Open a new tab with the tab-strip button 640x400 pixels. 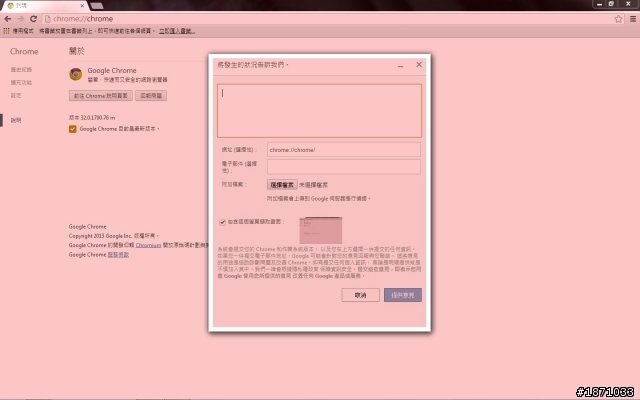(x=97, y=6)
